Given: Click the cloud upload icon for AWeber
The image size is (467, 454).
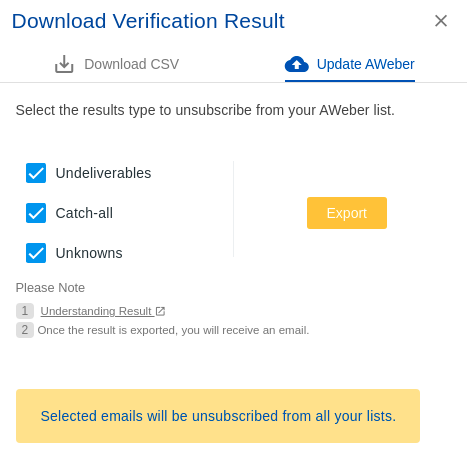Looking at the screenshot, I should coord(297,64).
